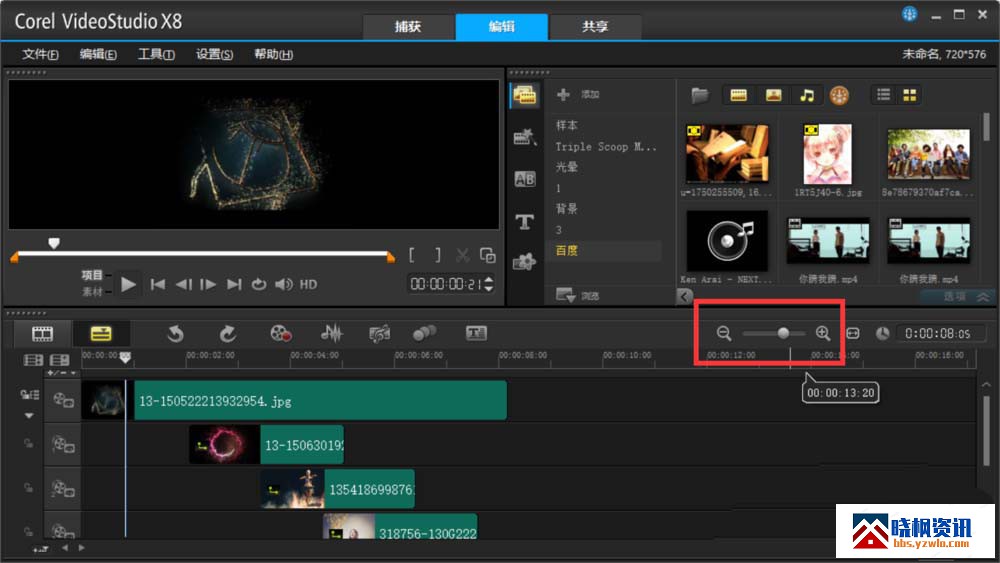Open the Transitions (AB) library panel
The image size is (1000, 563).
point(524,179)
